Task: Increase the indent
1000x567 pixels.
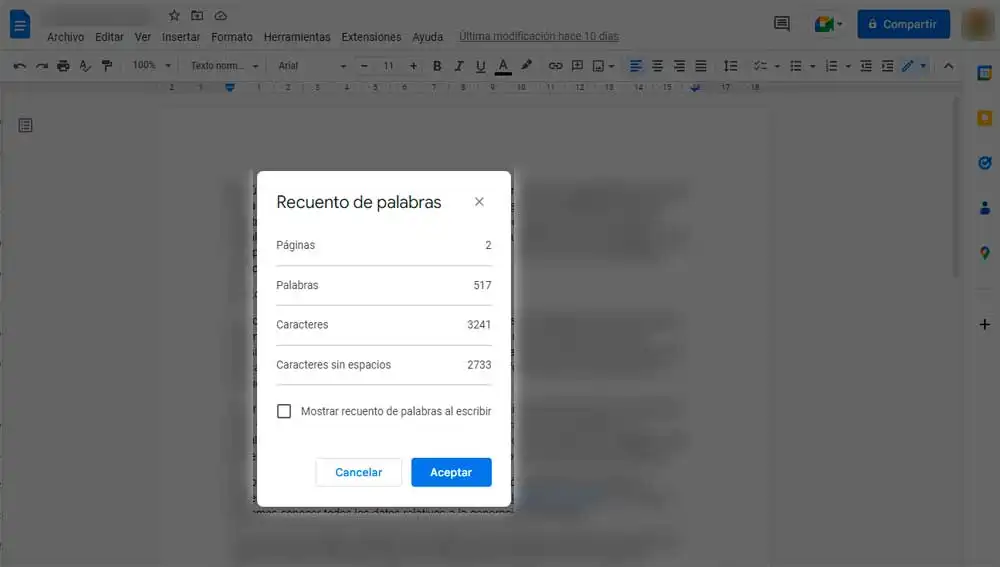Action: tap(887, 66)
